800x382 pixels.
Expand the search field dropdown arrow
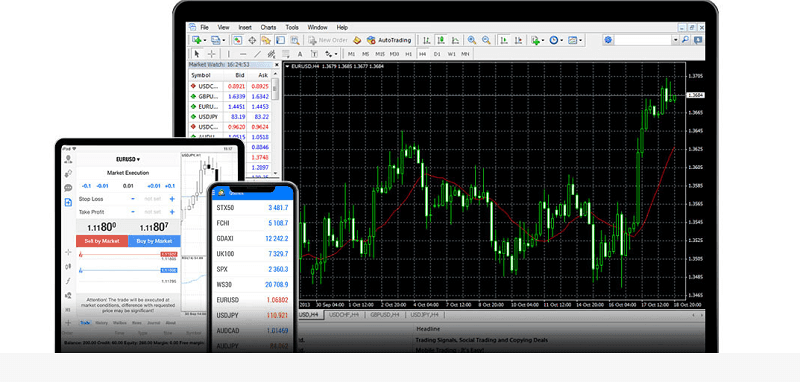[676, 40]
